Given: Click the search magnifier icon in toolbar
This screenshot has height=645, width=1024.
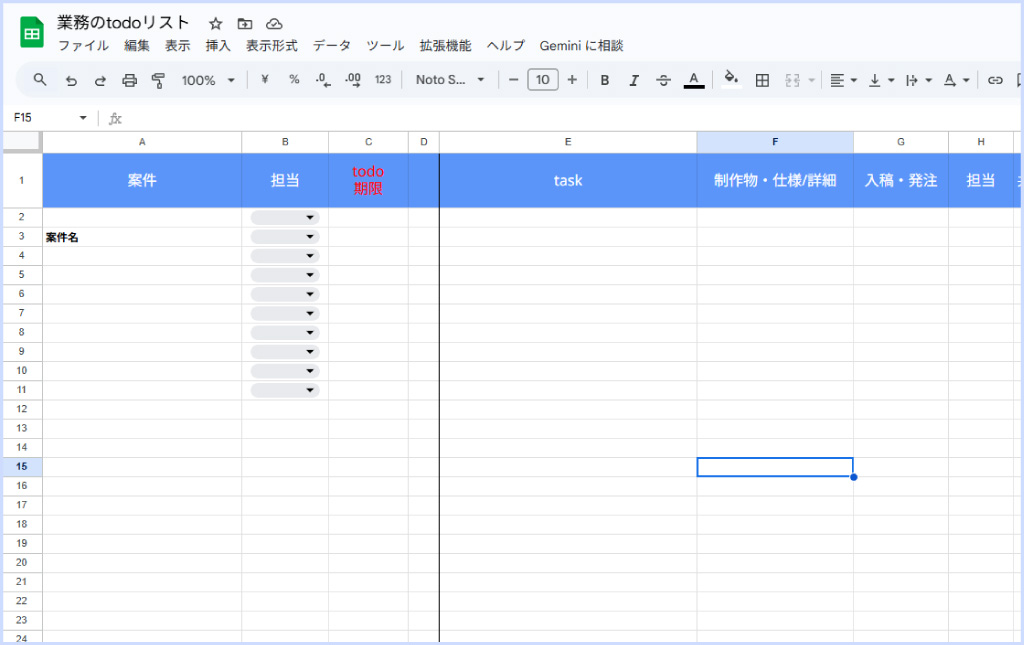Looking at the screenshot, I should (x=40, y=80).
